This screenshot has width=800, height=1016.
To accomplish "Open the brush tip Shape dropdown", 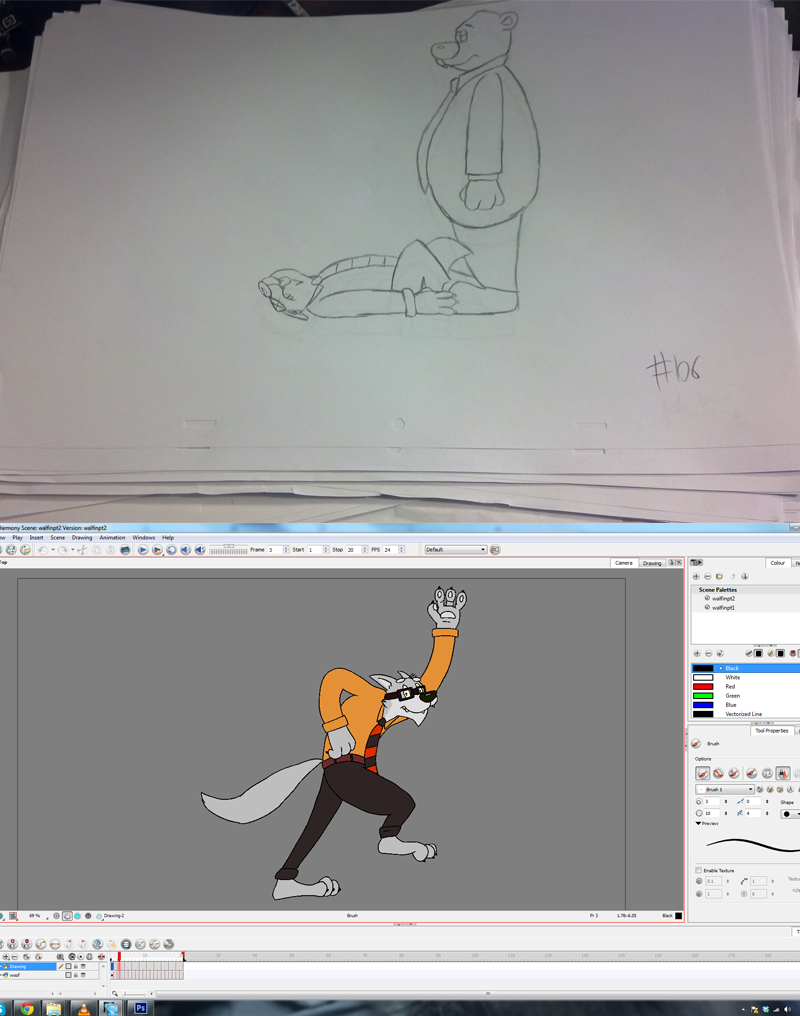I will pos(790,814).
